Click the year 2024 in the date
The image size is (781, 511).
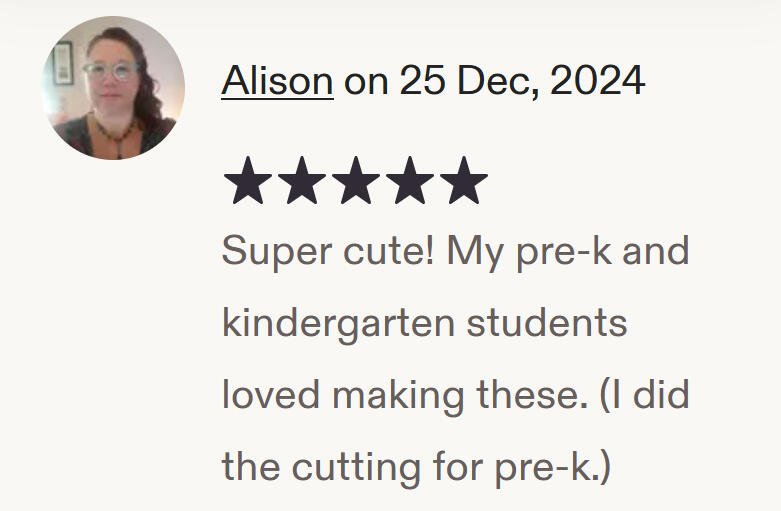597,81
